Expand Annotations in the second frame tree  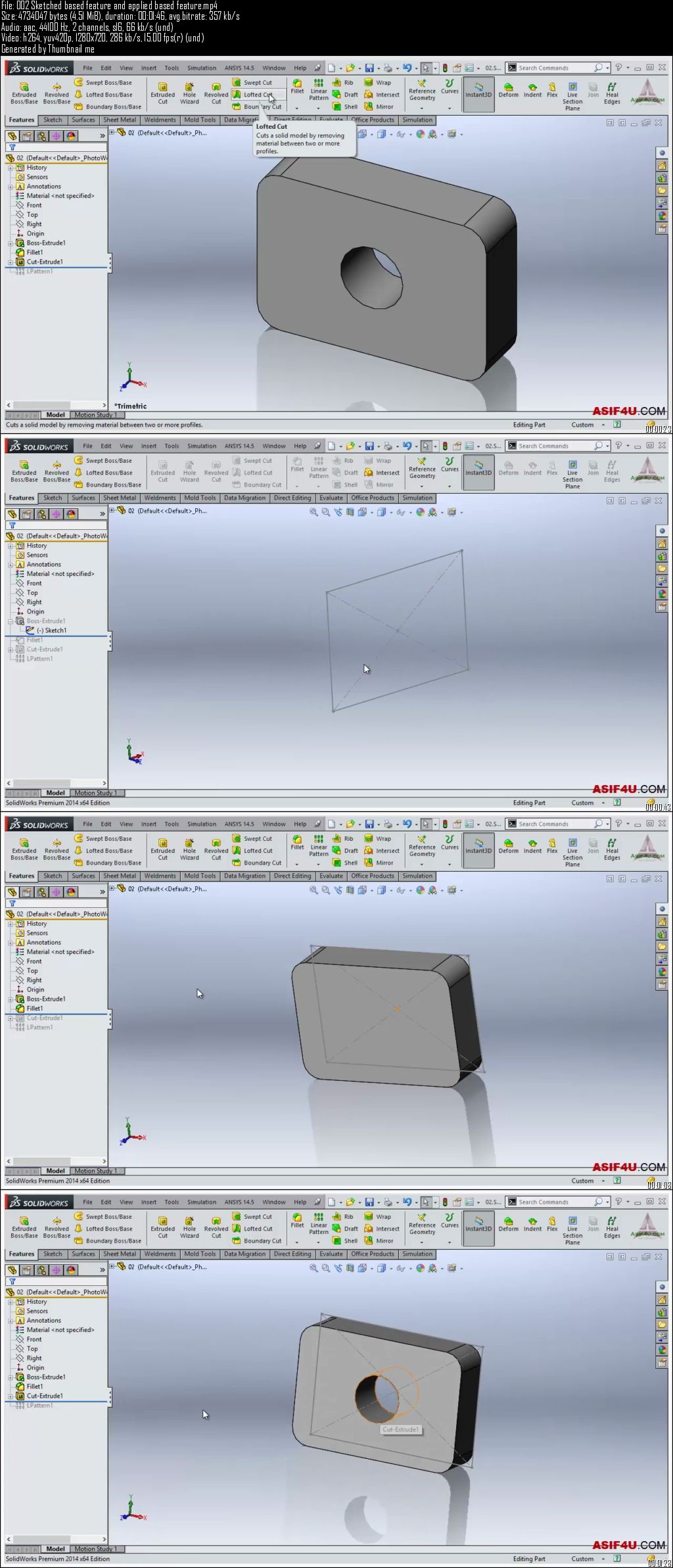click(11, 565)
